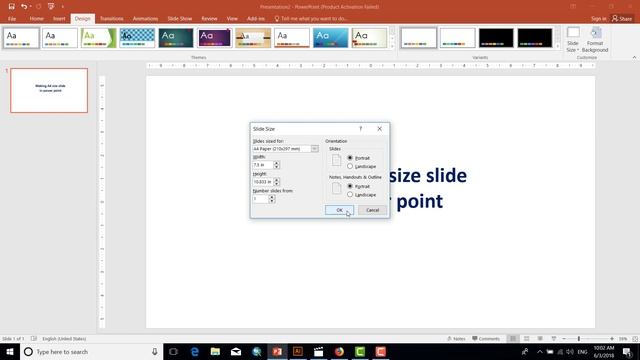The height and width of the screenshot is (360, 640).
Task: Click 'Tell me what you want to do' box
Action: point(311,19)
